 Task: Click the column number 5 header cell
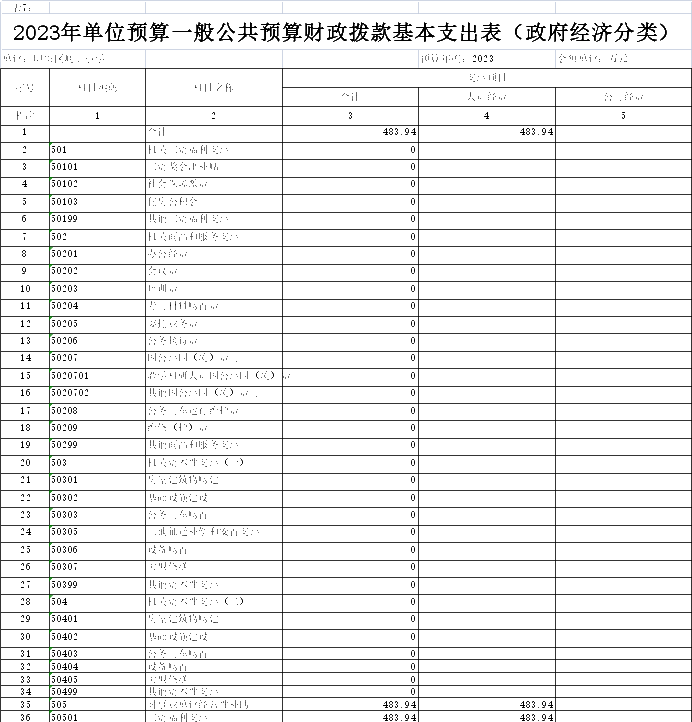click(x=623, y=116)
